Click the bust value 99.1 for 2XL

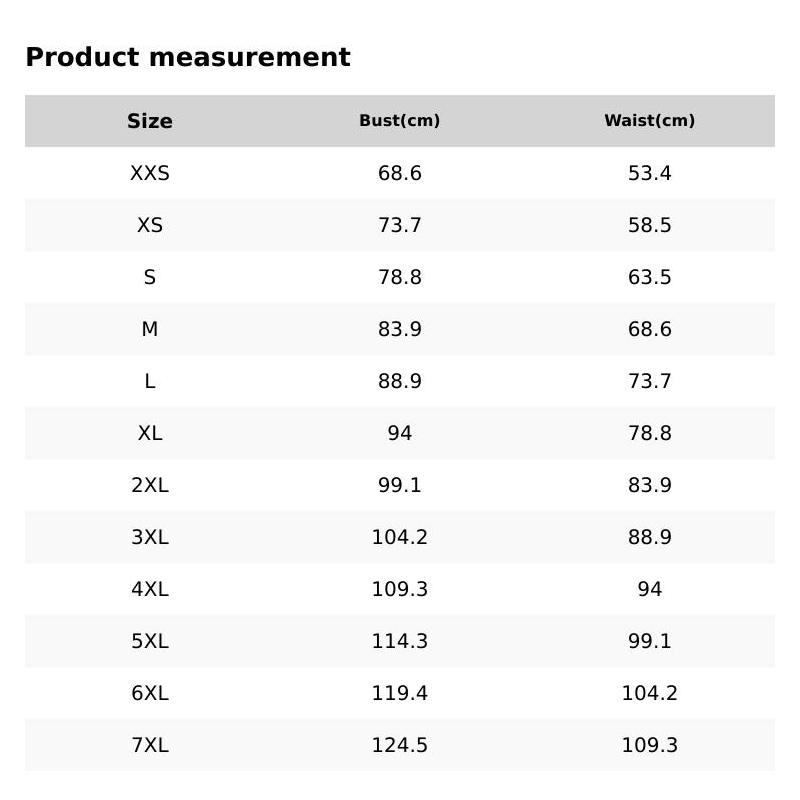pos(400,485)
